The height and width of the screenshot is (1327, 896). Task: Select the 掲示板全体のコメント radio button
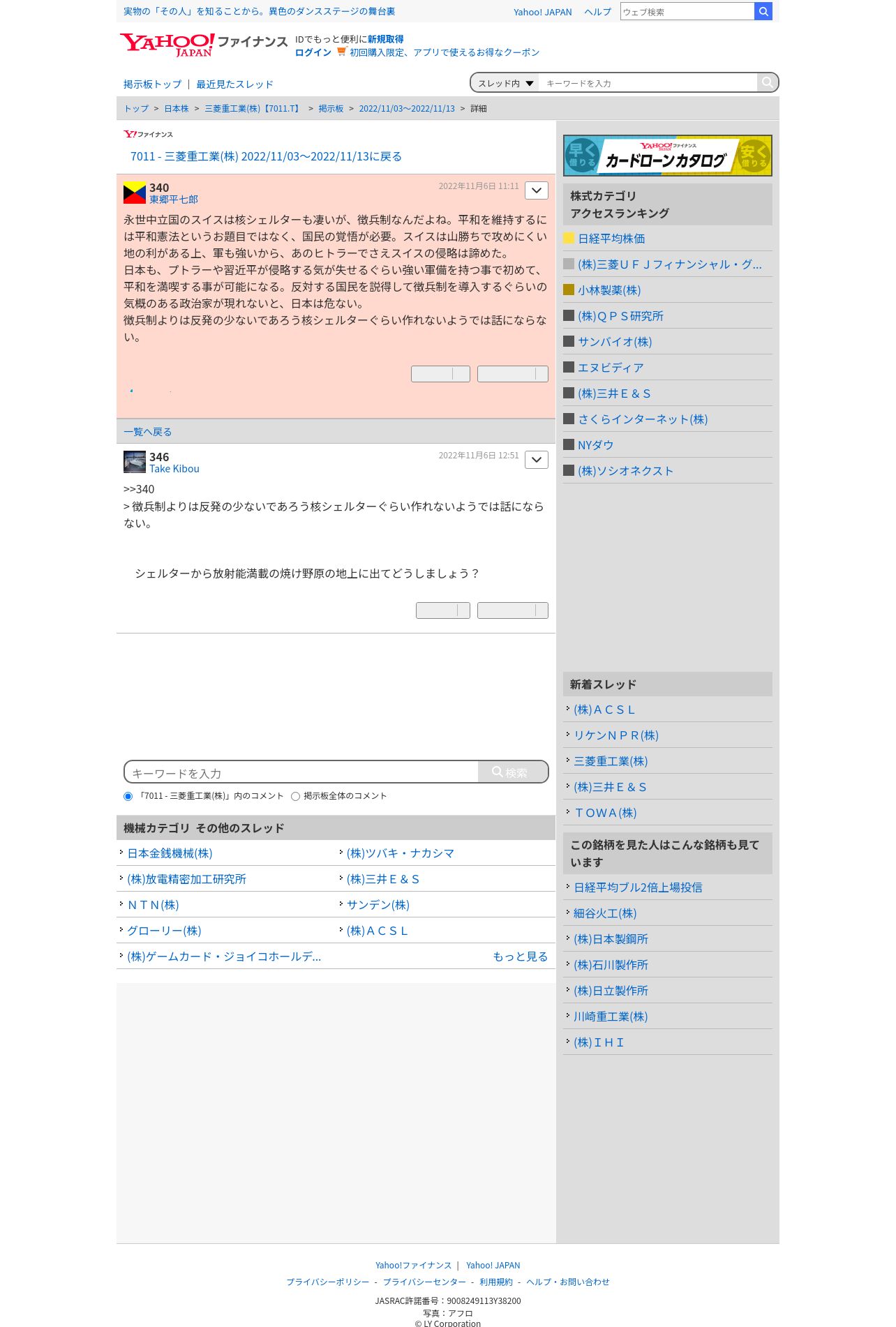coord(295,796)
